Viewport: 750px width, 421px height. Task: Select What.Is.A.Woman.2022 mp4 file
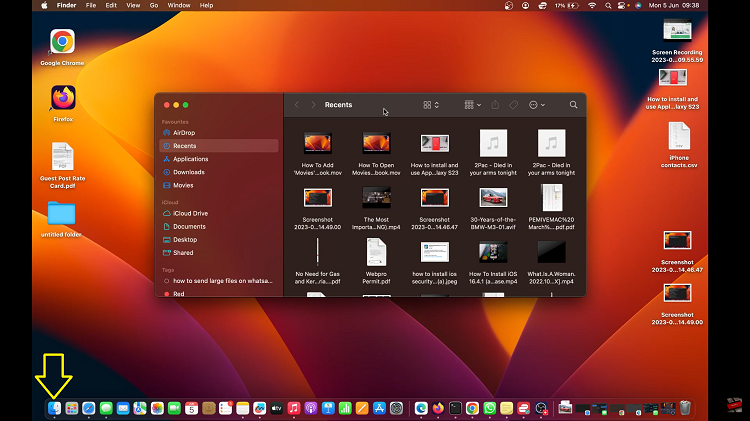[x=551, y=261]
